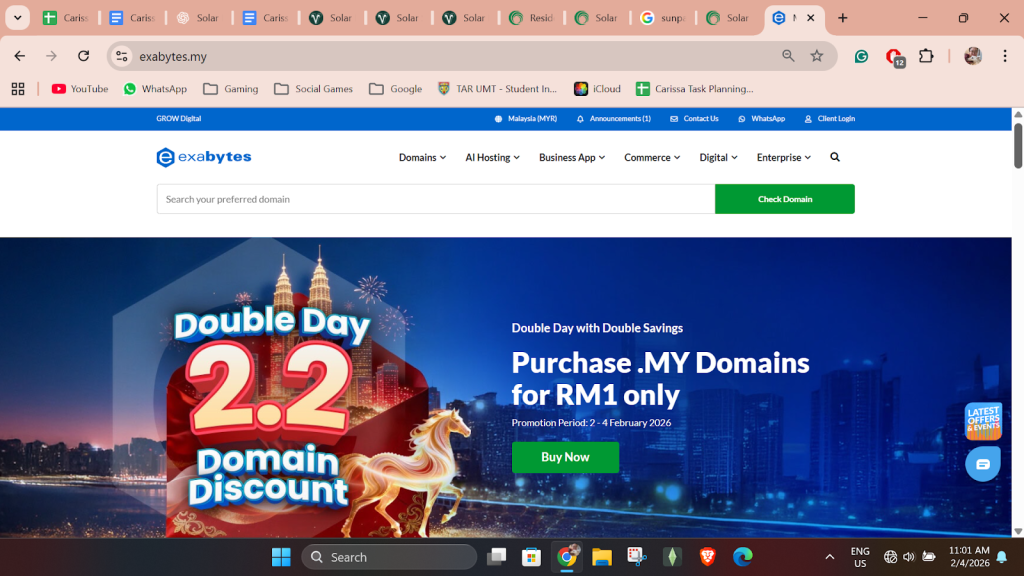
Task: Launch Microsoft Store from taskbar
Action: click(x=531, y=557)
